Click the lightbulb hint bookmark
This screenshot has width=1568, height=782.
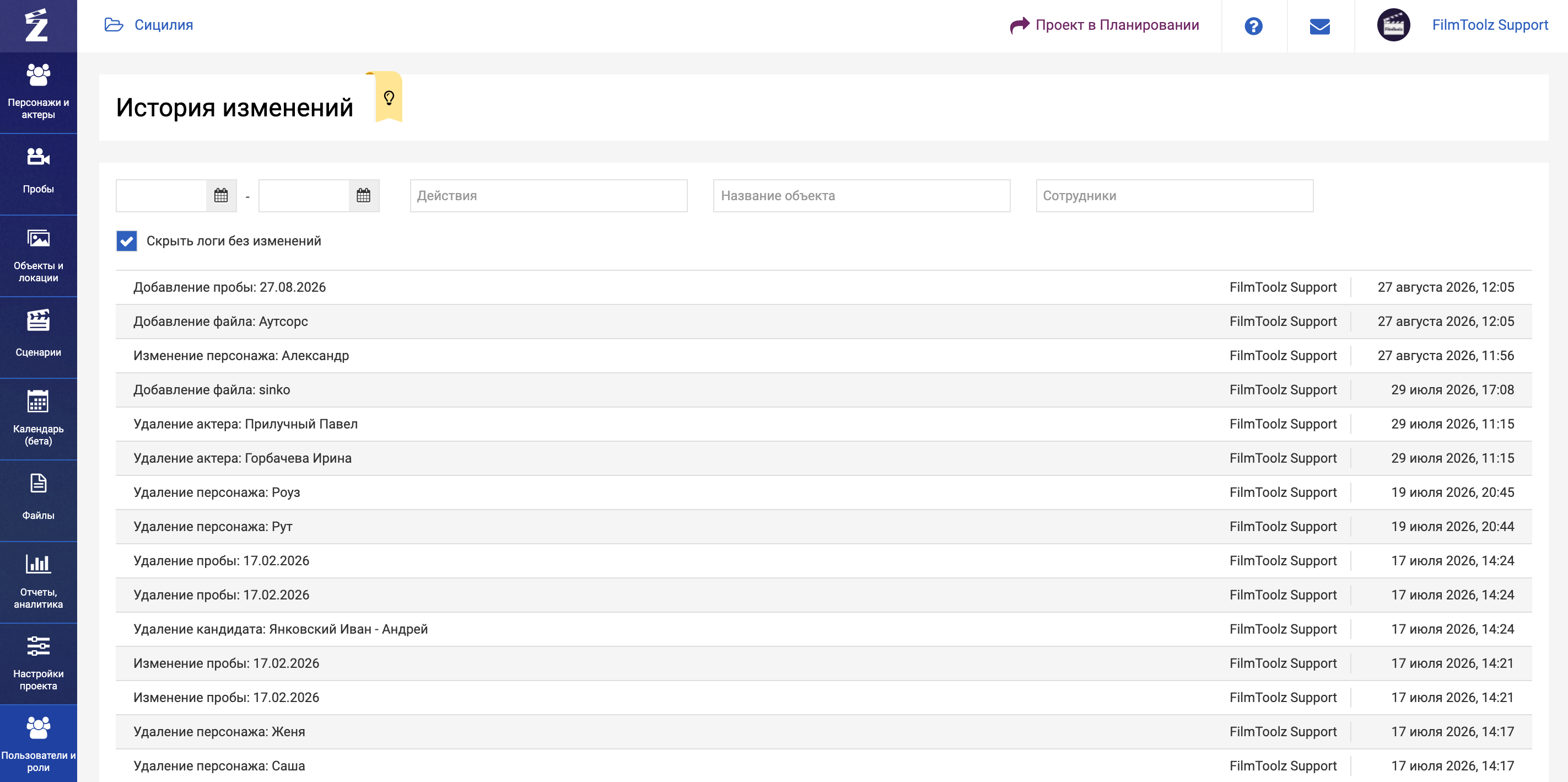tap(389, 98)
